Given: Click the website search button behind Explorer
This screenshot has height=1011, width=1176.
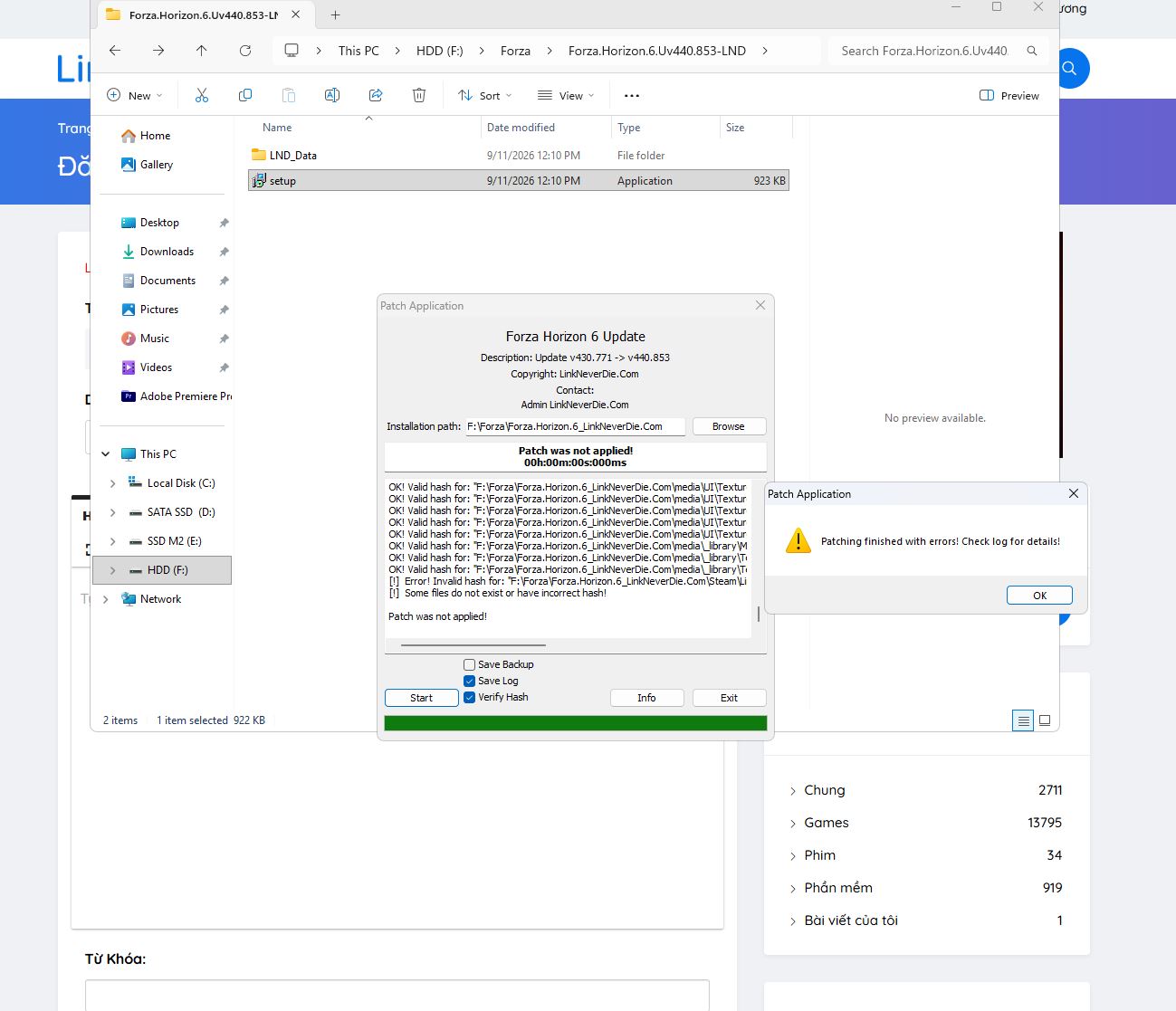Looking at the screenshot, I should [1069, 68].
